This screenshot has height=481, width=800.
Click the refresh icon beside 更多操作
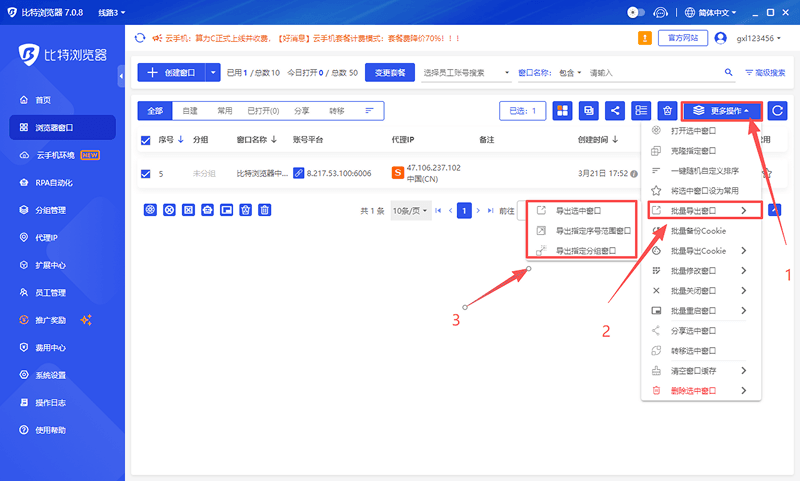click(x=776, y=110)
